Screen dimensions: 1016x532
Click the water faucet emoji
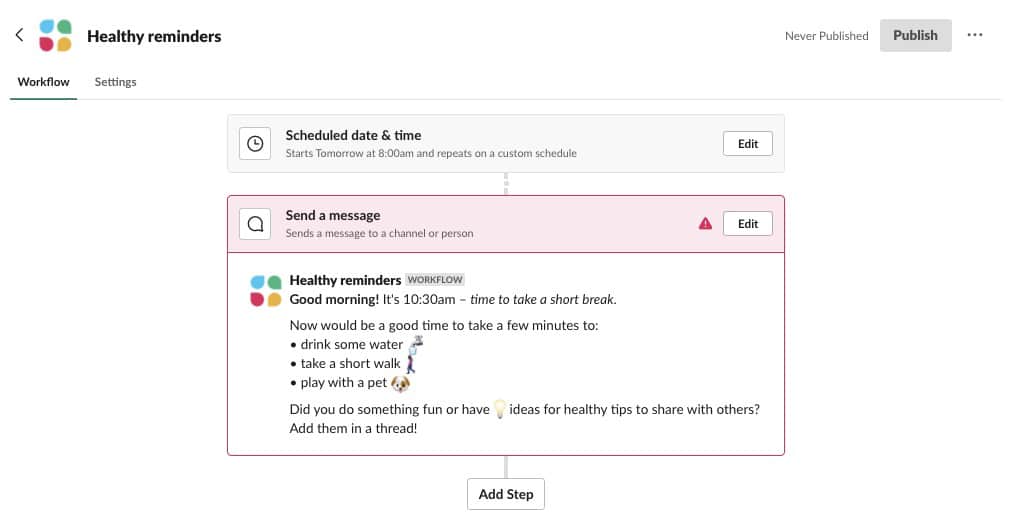(416, 343)
